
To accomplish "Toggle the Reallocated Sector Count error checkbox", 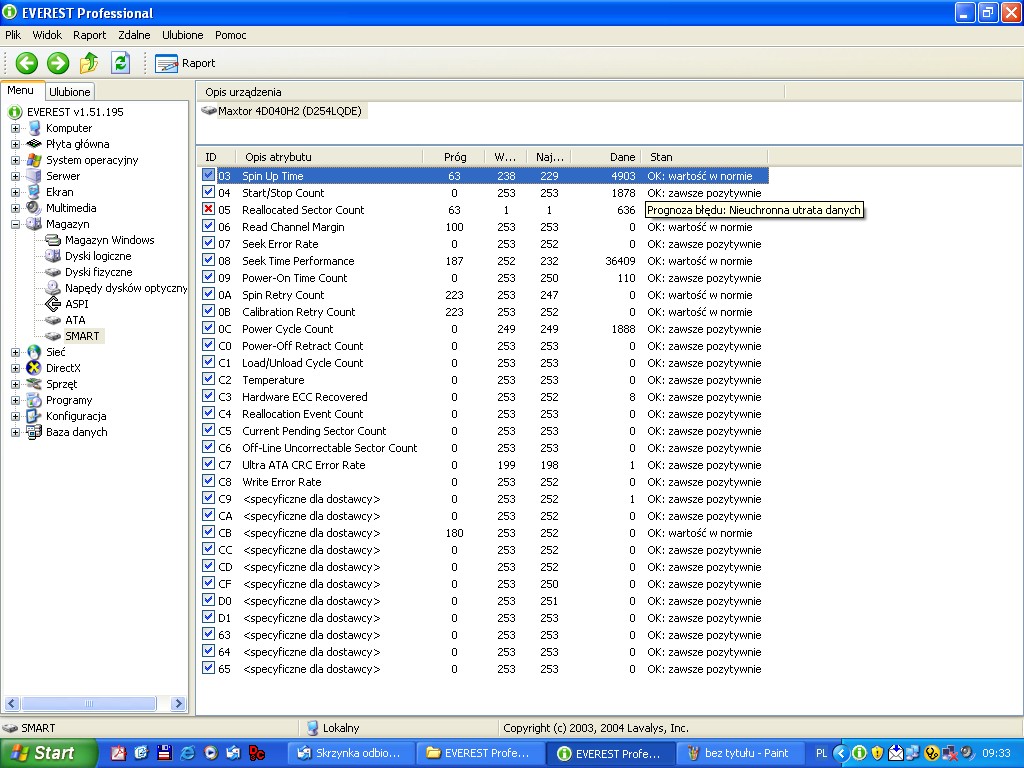I will [209, 210].
